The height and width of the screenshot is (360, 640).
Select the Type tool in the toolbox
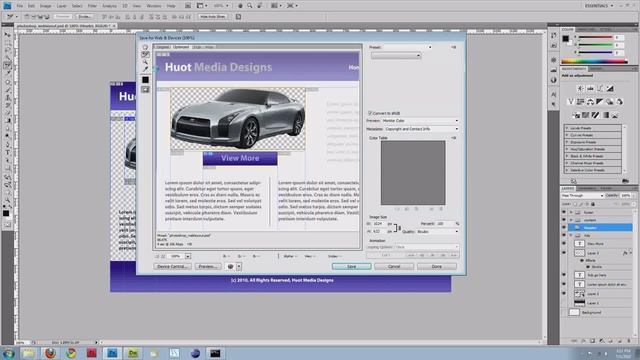(7, 153)
